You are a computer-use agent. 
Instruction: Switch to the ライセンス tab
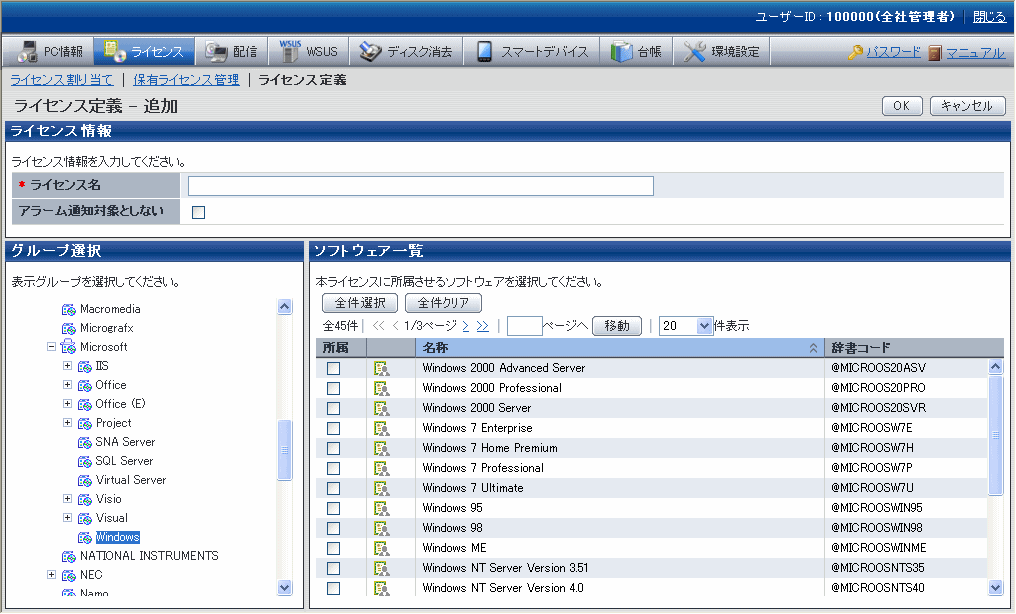tap(144, 52)
